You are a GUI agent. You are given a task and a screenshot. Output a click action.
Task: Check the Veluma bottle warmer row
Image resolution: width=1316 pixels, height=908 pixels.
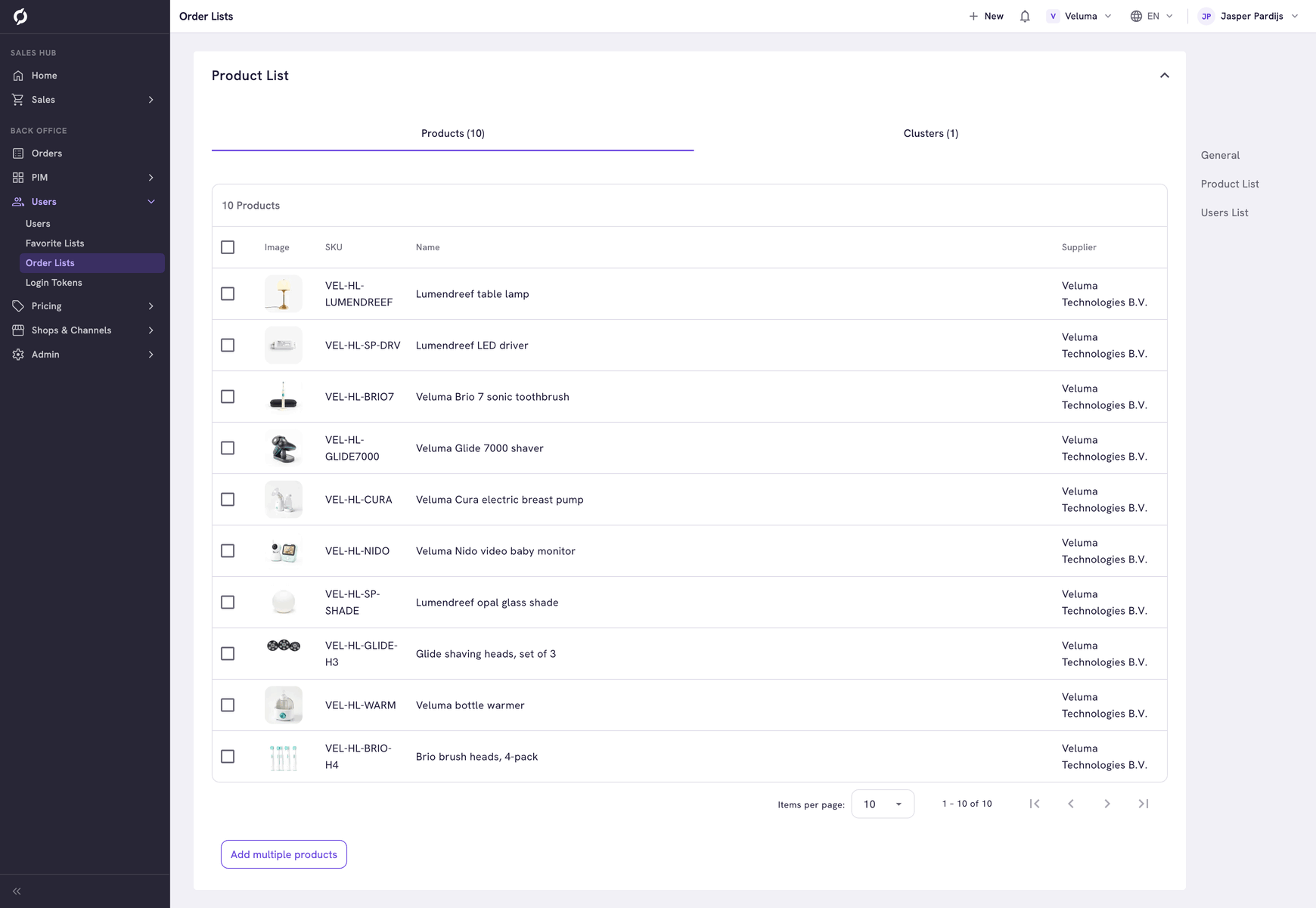(228, 705)
